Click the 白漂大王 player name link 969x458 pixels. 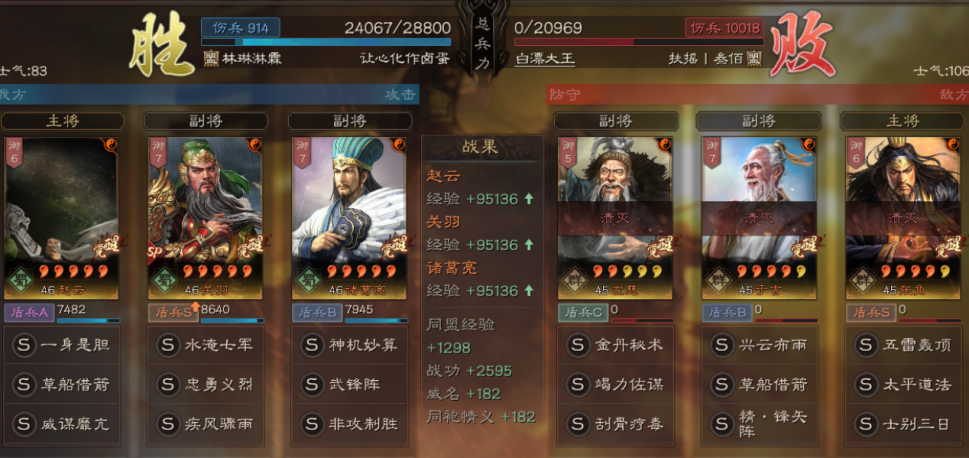click(x=544, y=59)
